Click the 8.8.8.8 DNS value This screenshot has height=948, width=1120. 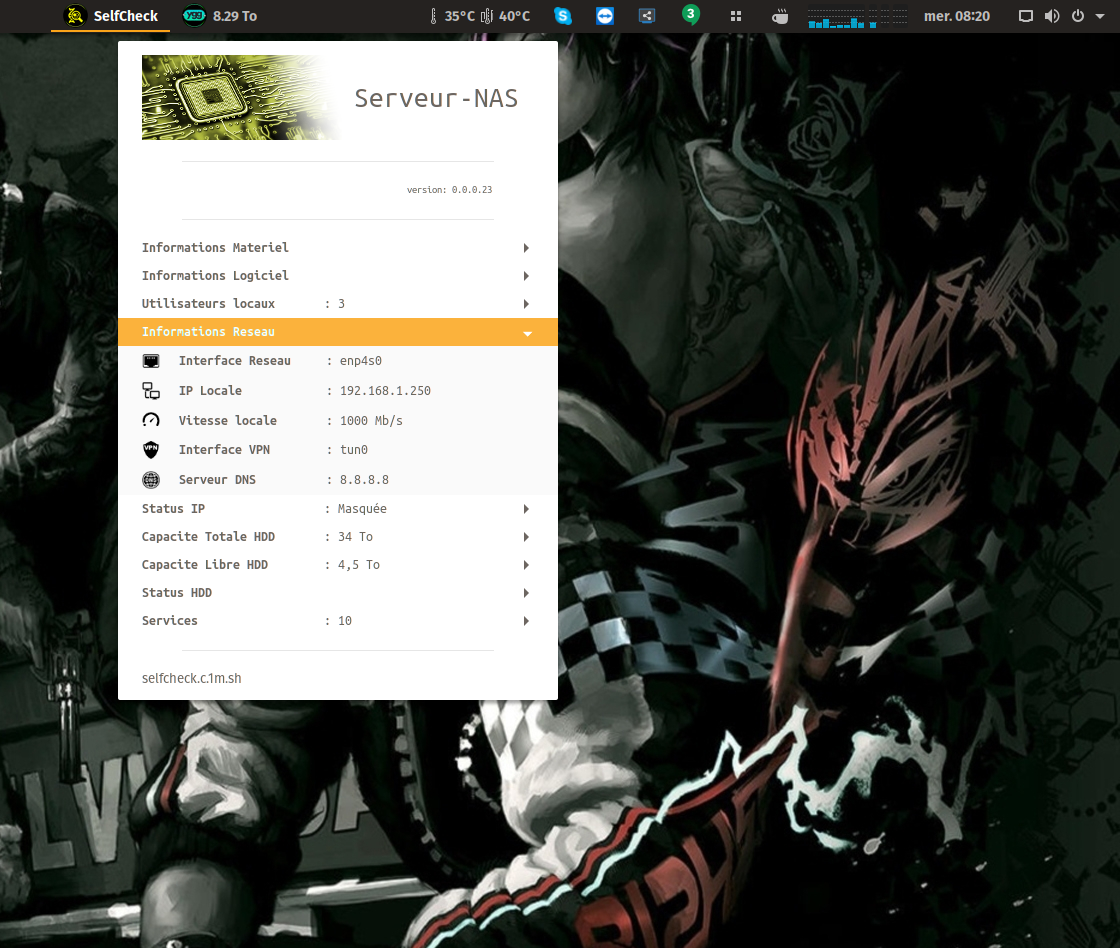point(364,480)
